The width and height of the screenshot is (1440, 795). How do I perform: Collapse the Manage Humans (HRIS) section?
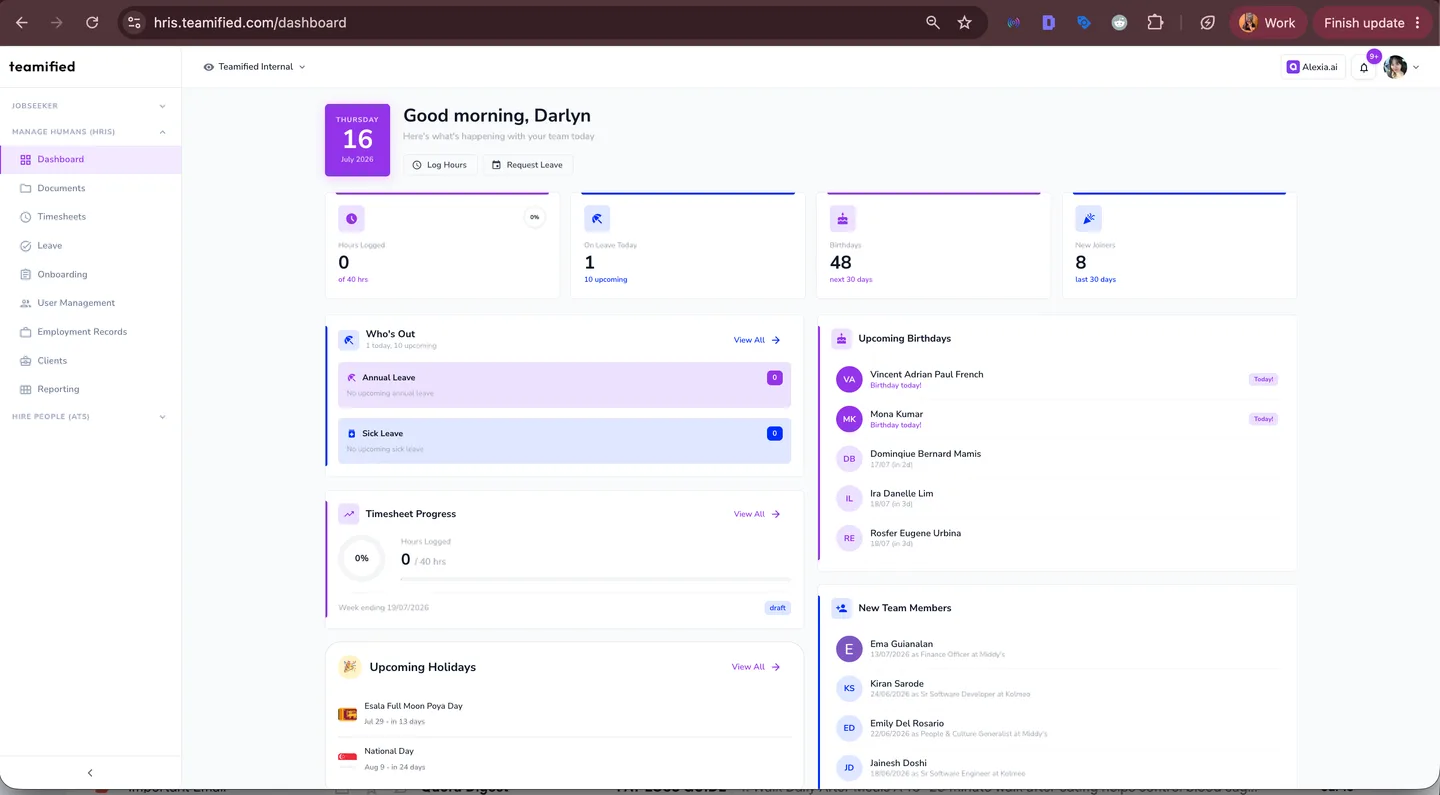pos(90,132)
